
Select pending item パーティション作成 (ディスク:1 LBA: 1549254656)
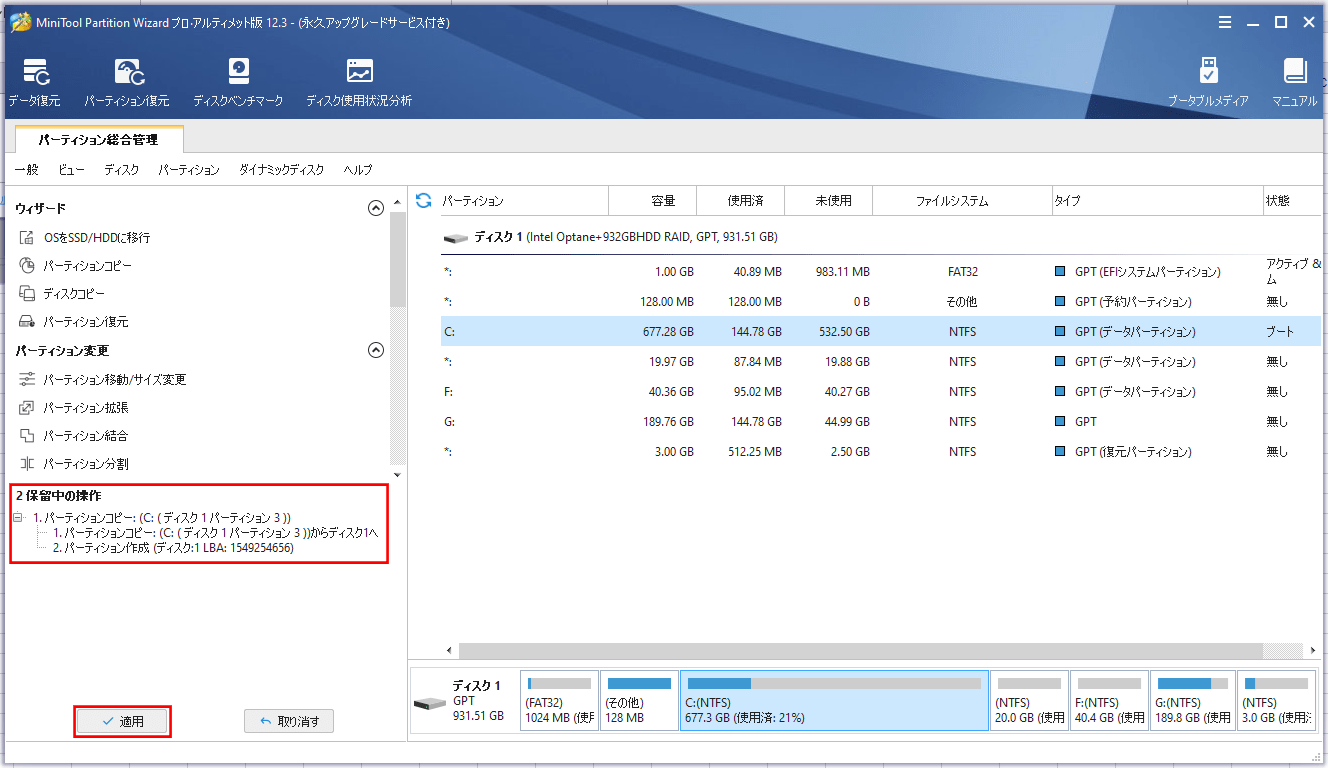tap(173, 548)
